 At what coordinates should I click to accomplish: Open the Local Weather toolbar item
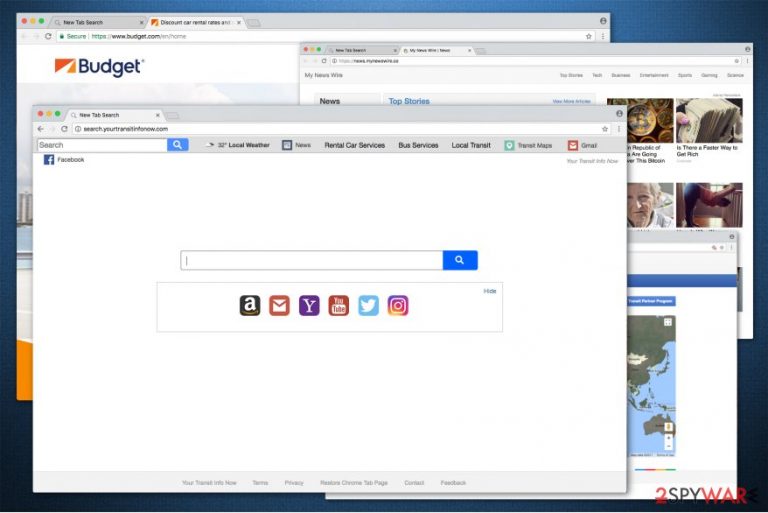point(238,145)
